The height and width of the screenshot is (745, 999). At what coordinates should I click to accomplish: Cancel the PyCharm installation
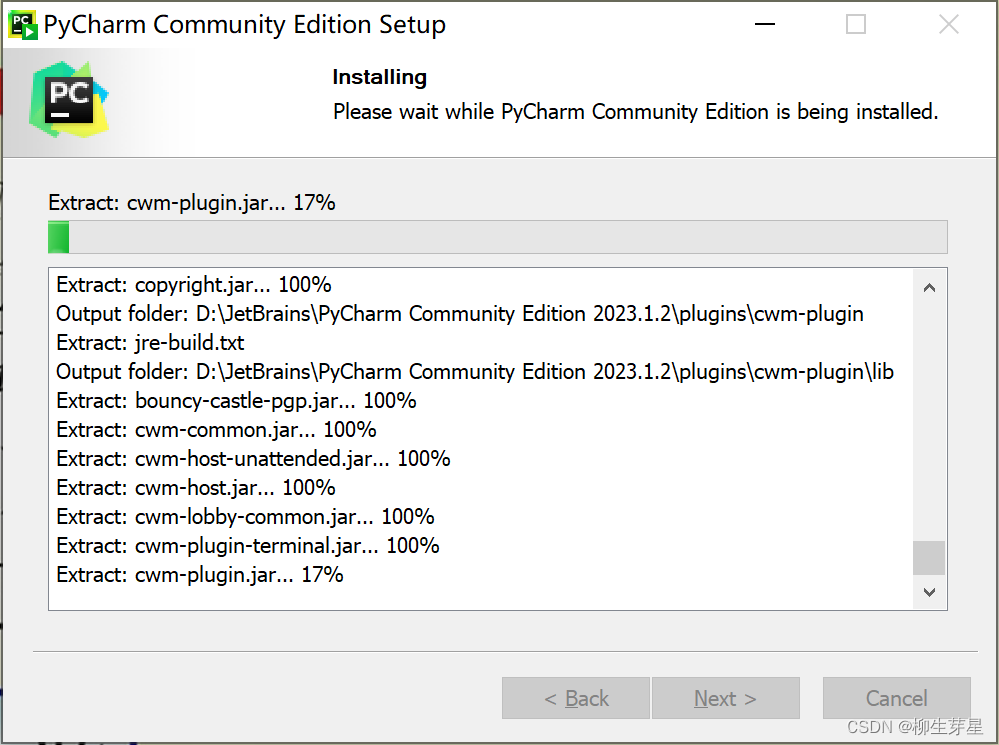click(x=896, y=698)
